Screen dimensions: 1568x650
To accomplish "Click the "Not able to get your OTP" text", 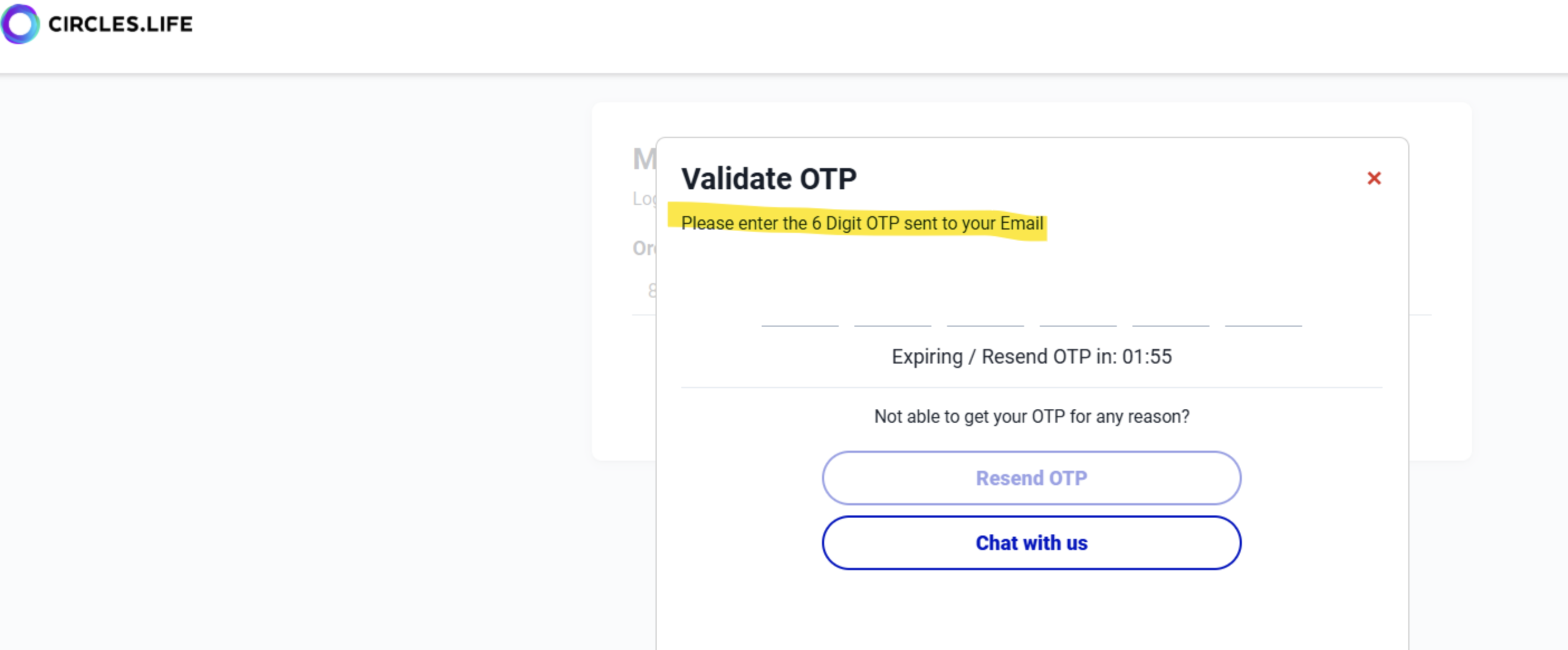I will pyautogui.click(x=1031, y=416).
